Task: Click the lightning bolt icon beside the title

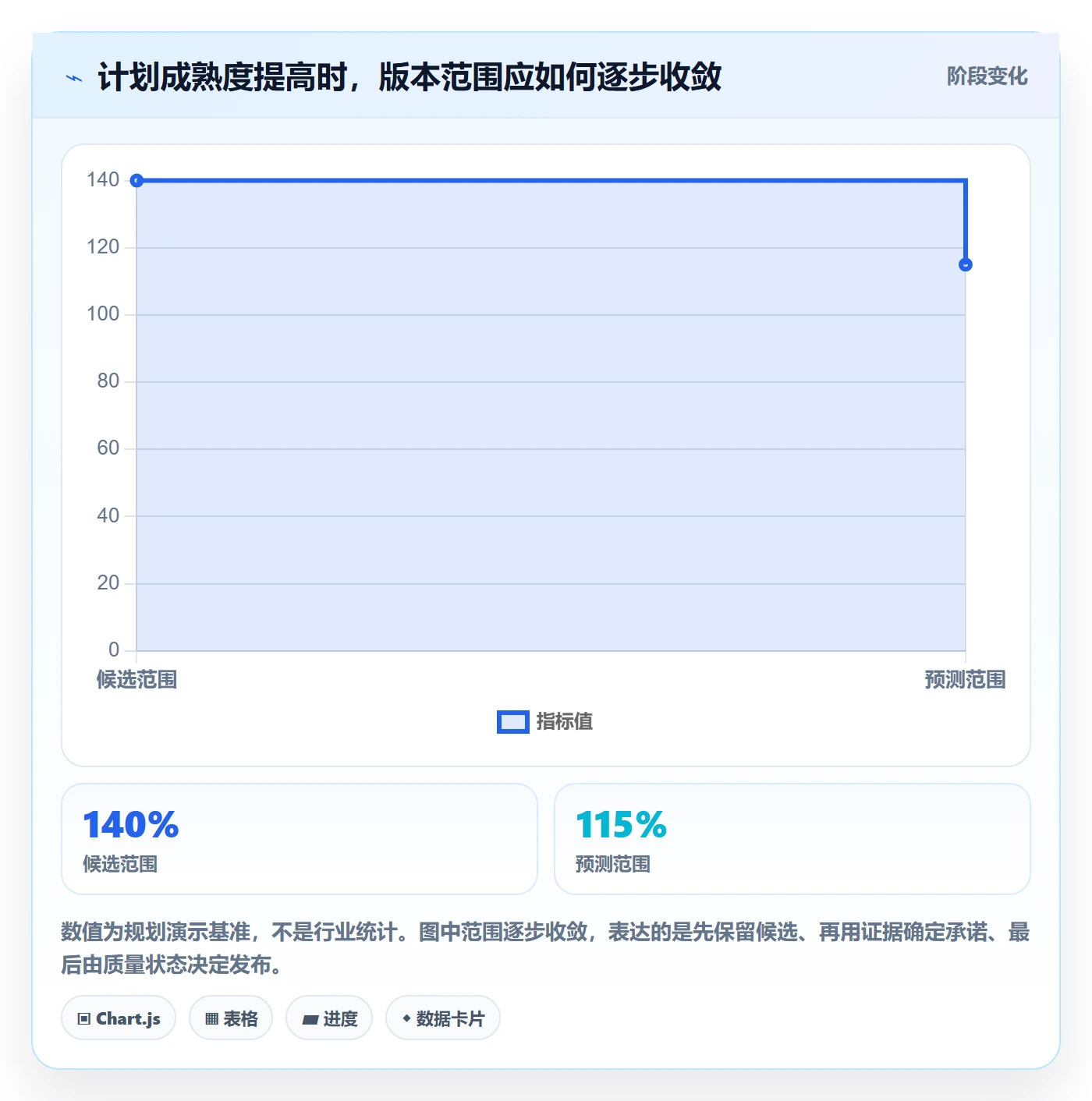Action: [74, 78]
